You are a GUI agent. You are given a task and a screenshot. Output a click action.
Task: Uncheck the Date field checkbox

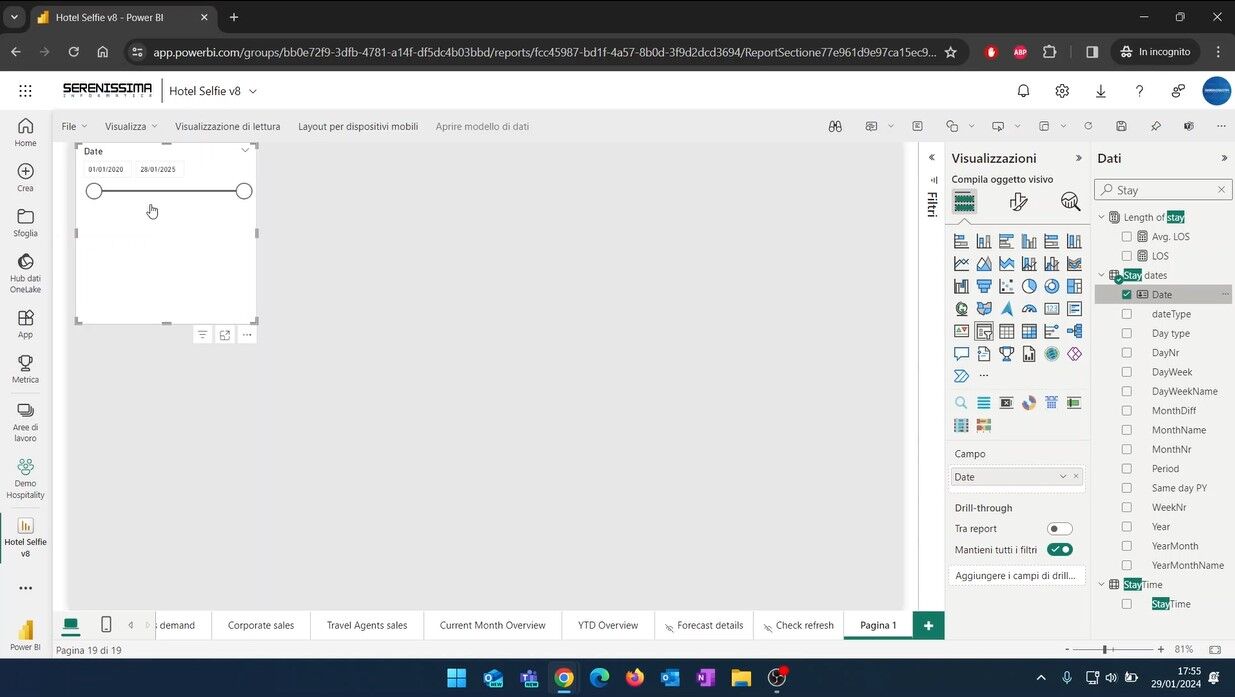[1127, 295]
